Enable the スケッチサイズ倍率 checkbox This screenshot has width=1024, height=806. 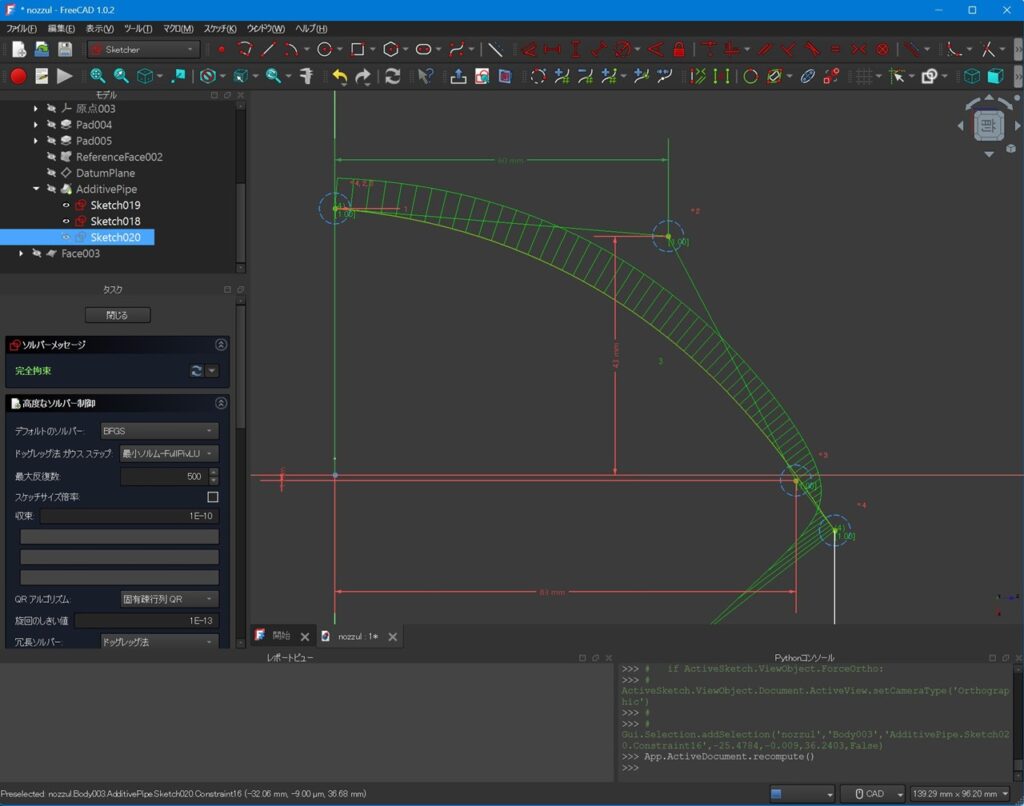(212, 497)
